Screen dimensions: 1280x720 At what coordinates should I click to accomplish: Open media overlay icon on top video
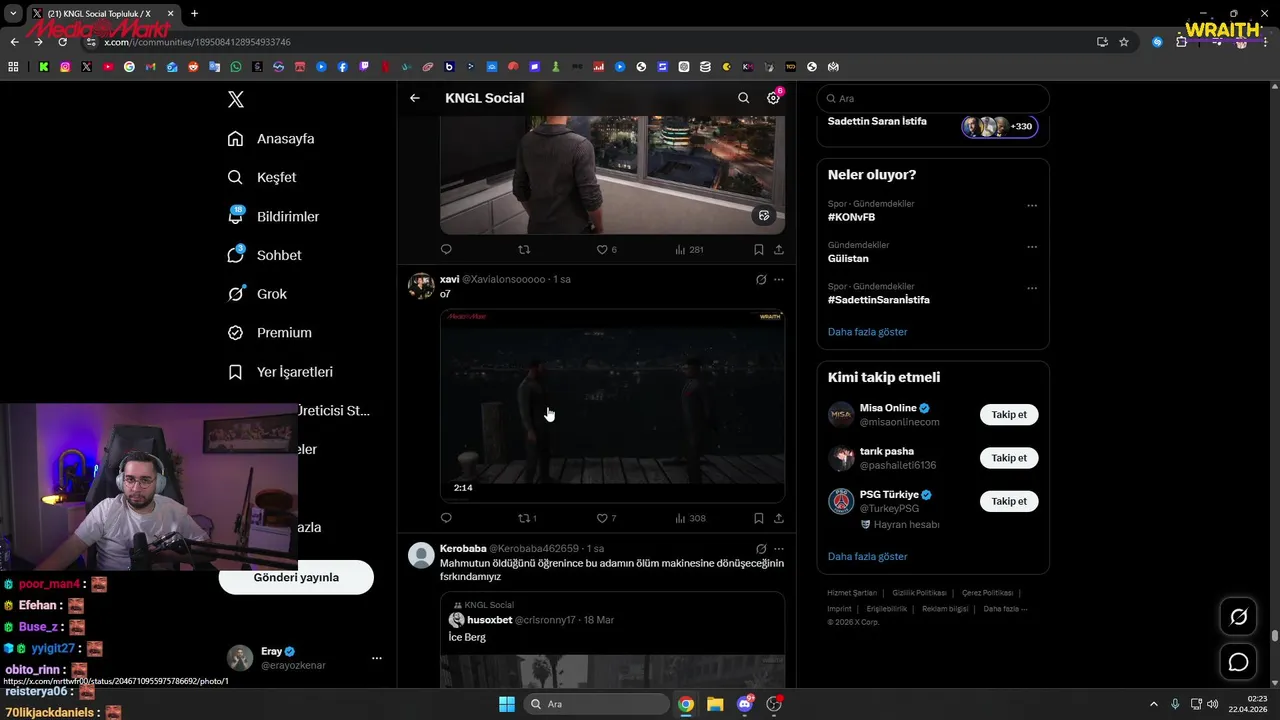[x=764, y=215]
